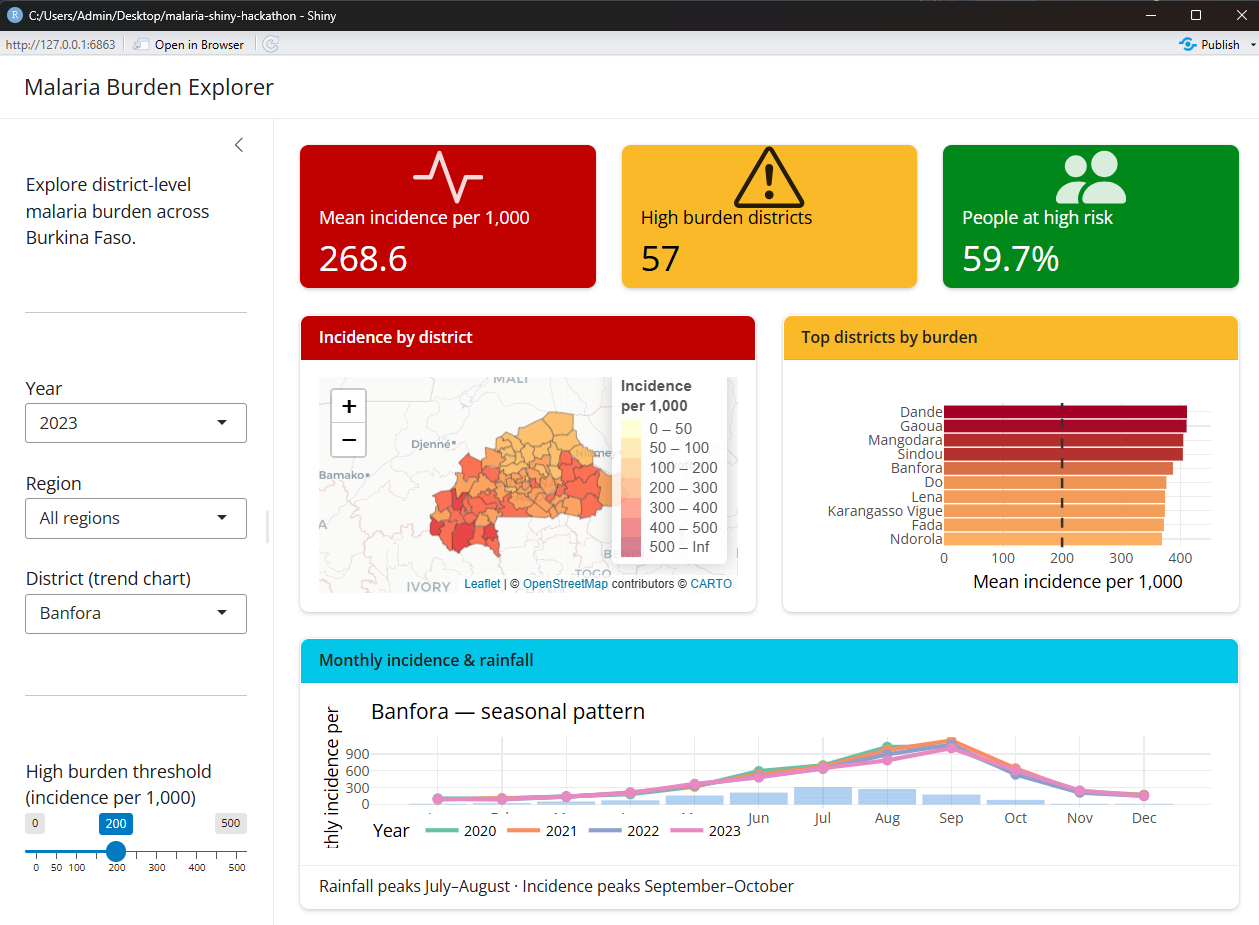Click the warning triangle icon on yellow card
Viewport: 1259px width, 925px height.
(x=769, y=177)
